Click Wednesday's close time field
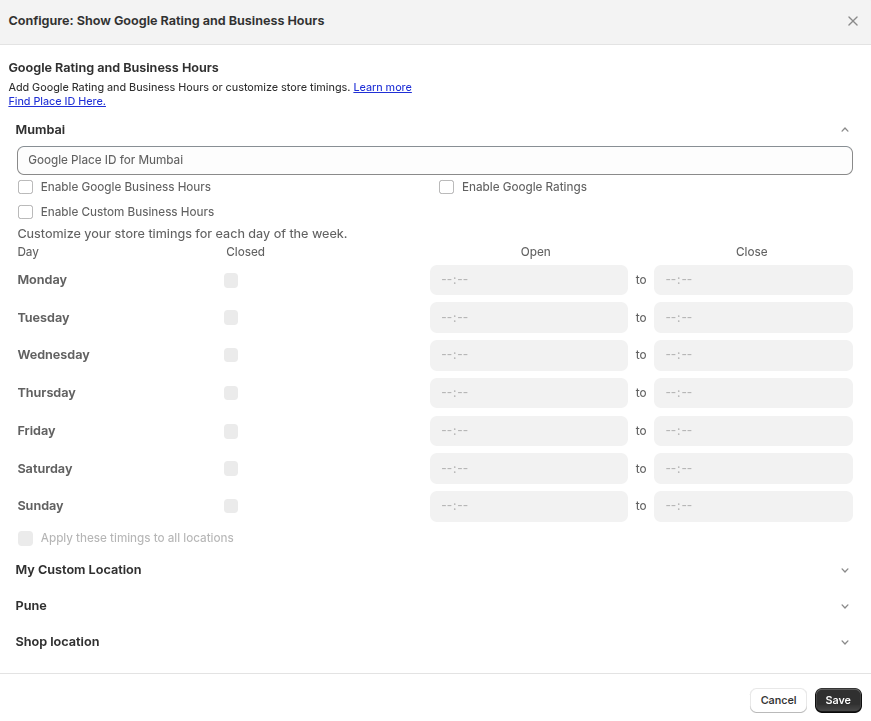Viewport: 871px width, 721px height. coord(752,355)
